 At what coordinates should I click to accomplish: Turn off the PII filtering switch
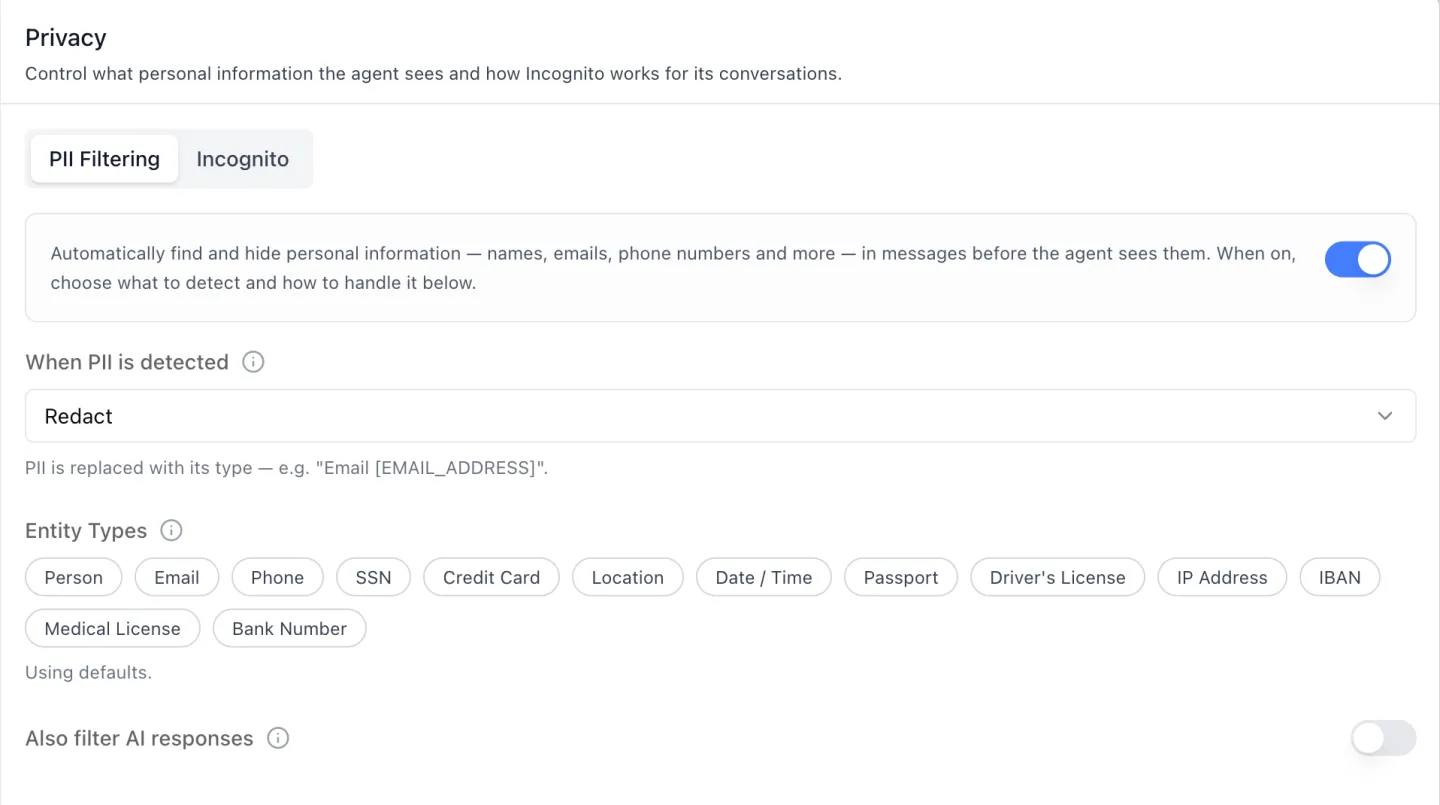click(1358, 260)
